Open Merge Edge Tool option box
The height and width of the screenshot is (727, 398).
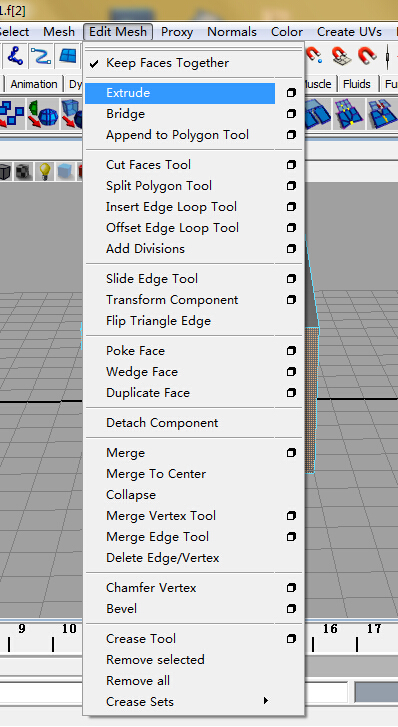pyautogui.click(x=291, y=536)
